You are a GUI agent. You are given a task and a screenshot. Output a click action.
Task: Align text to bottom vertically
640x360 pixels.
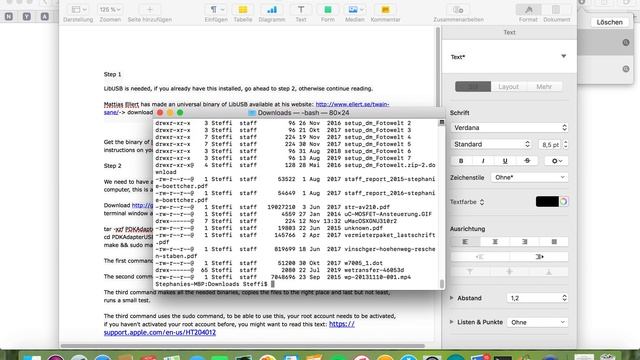tap(549, 272)
